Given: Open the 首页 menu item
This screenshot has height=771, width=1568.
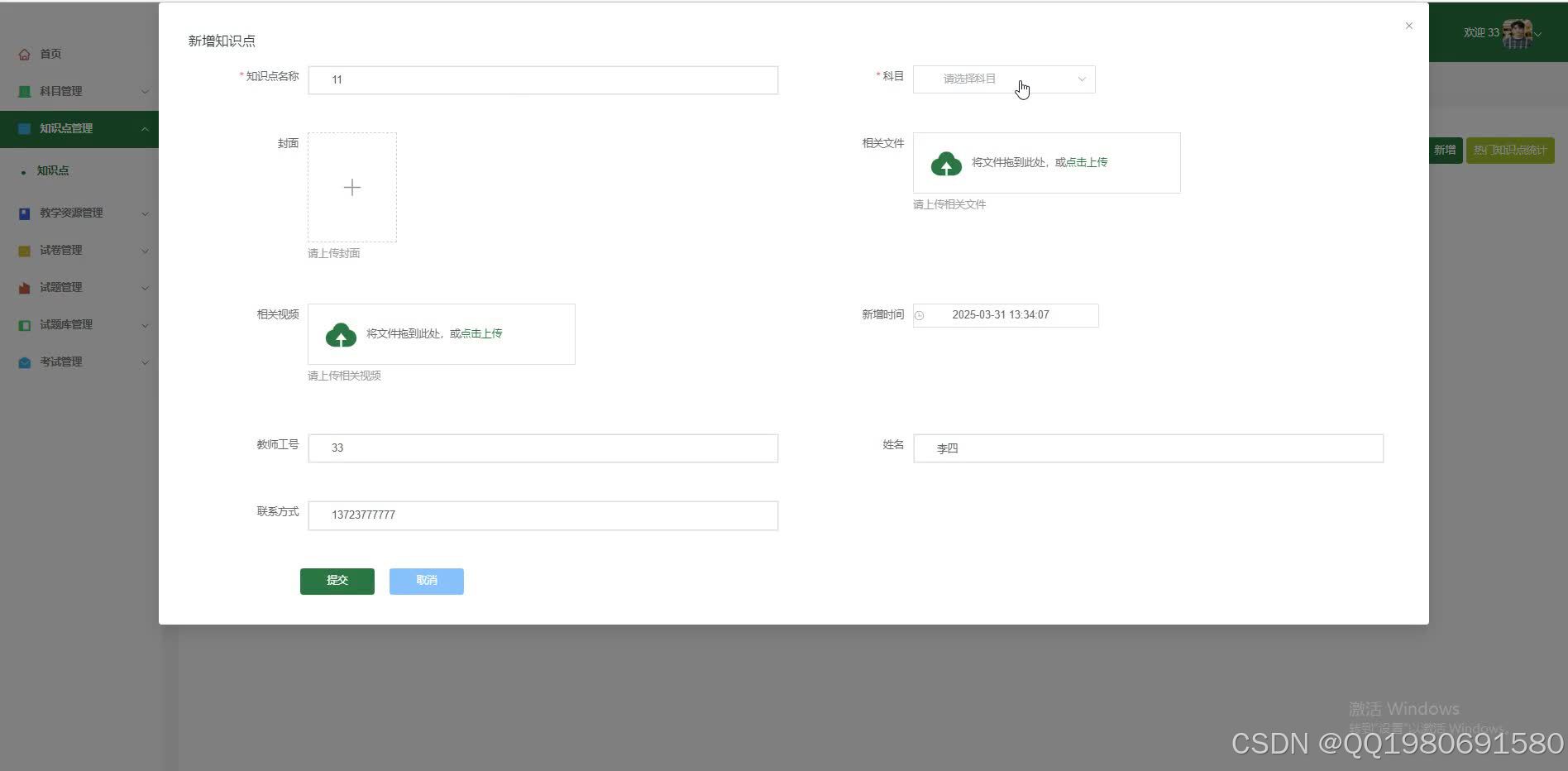Looking at the screenshot, I should click(79, 54).
